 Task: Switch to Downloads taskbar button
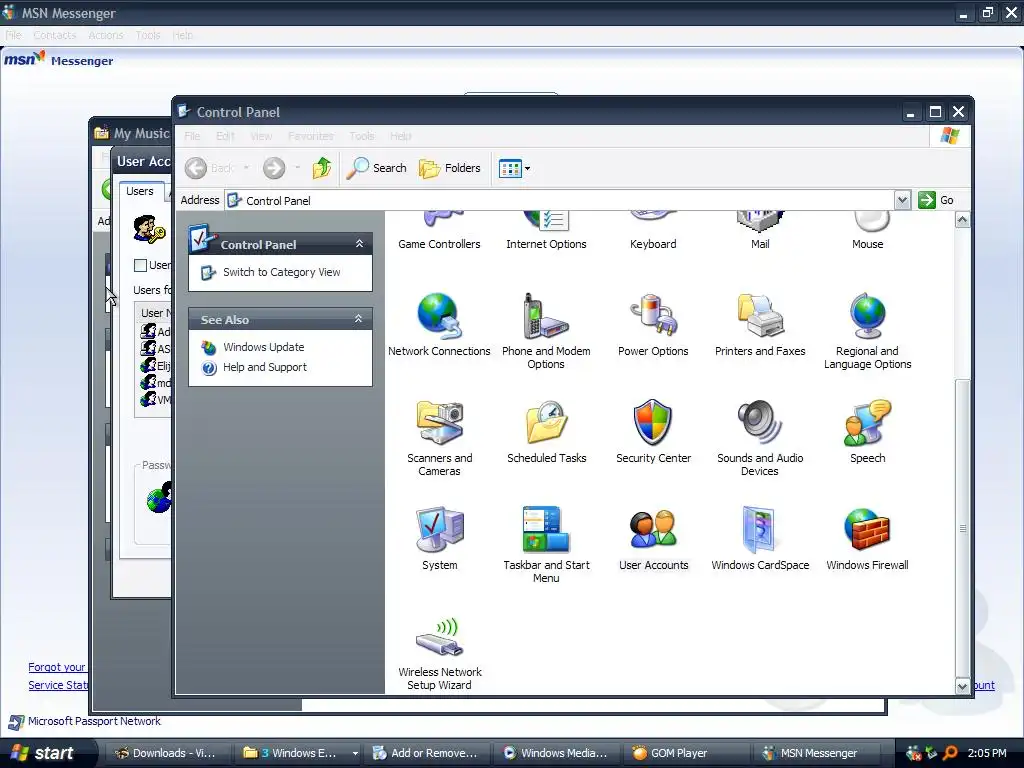pyautogui.click(x=166, y=753)
